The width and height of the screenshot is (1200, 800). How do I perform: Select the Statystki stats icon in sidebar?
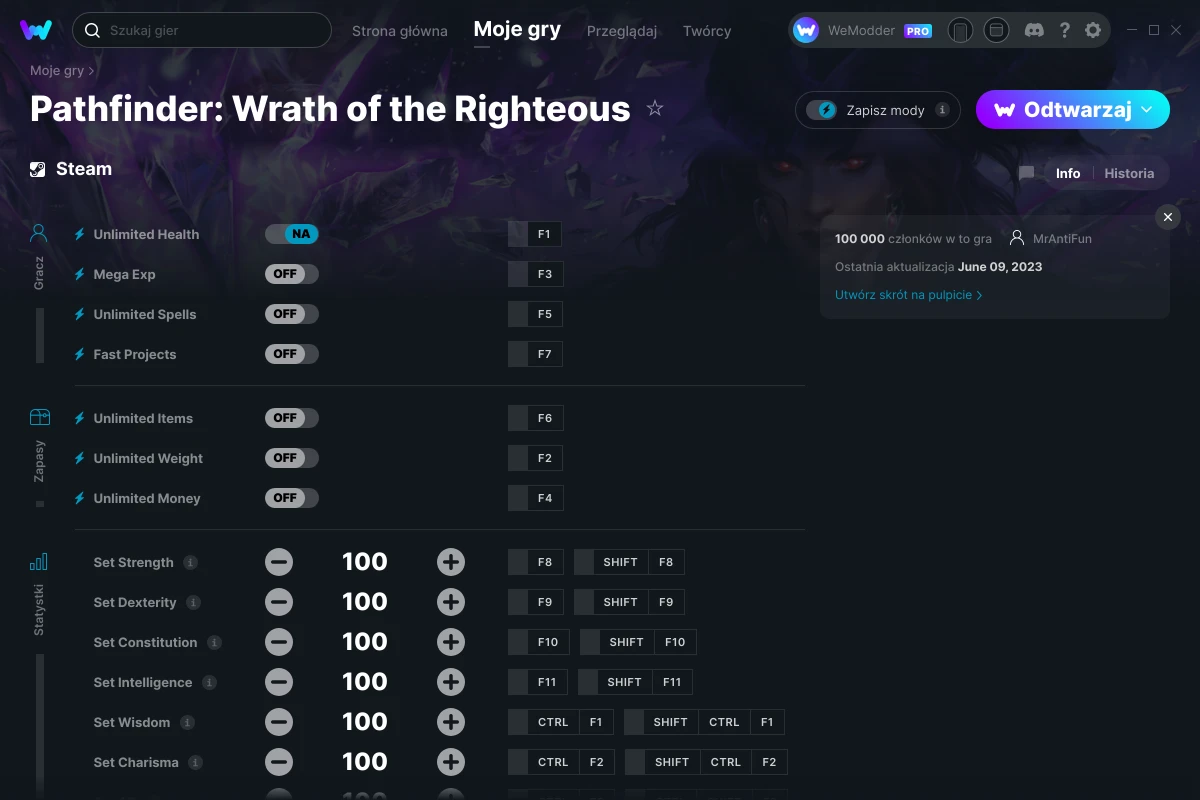coord(39,561)
